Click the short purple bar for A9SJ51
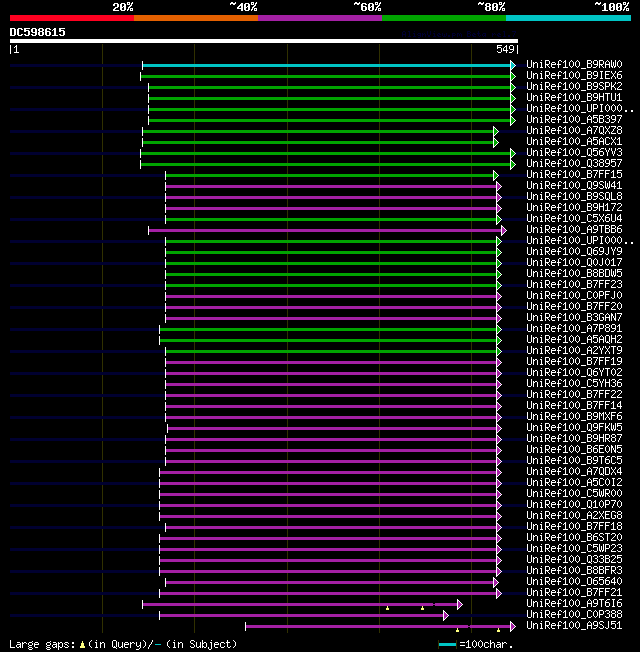Screen dimensions: 640x652 [378, 626]
